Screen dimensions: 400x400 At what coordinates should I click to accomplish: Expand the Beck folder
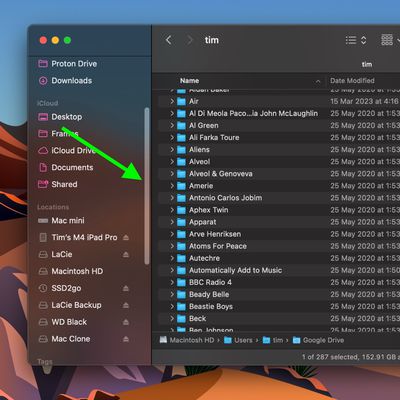coord(172,319)
